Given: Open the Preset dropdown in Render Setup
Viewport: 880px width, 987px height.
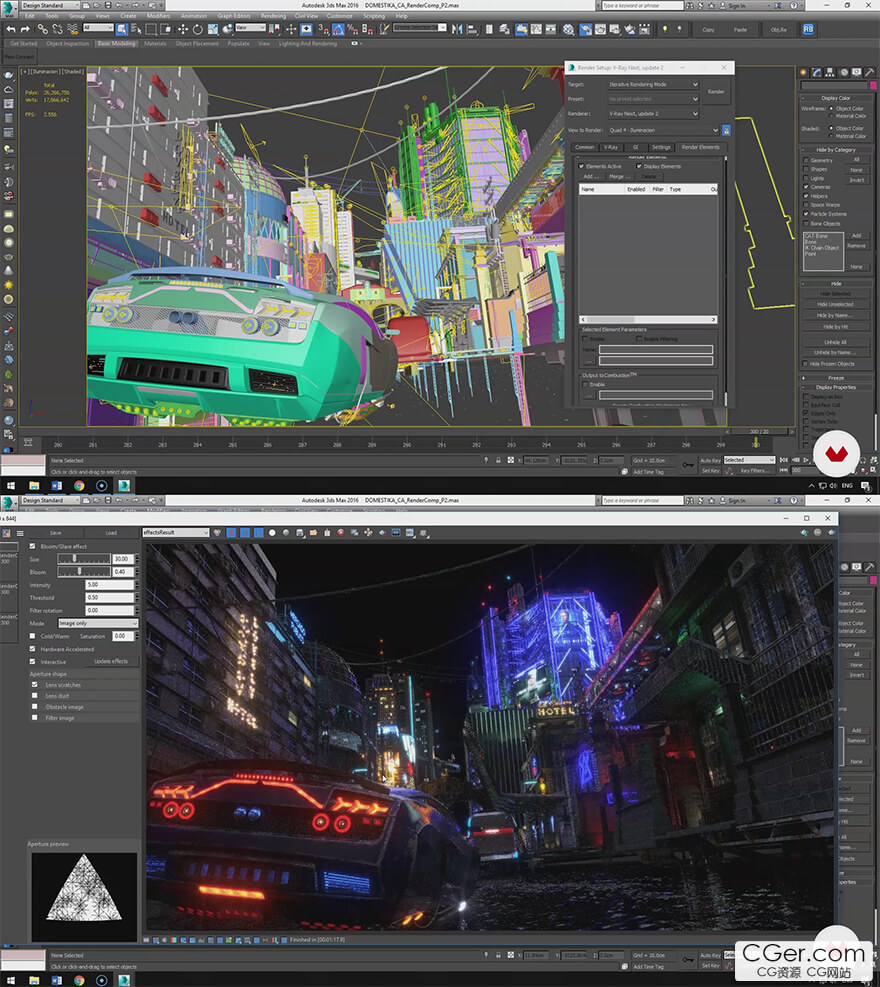Looking at the screenshot, I should pos(653,99).
